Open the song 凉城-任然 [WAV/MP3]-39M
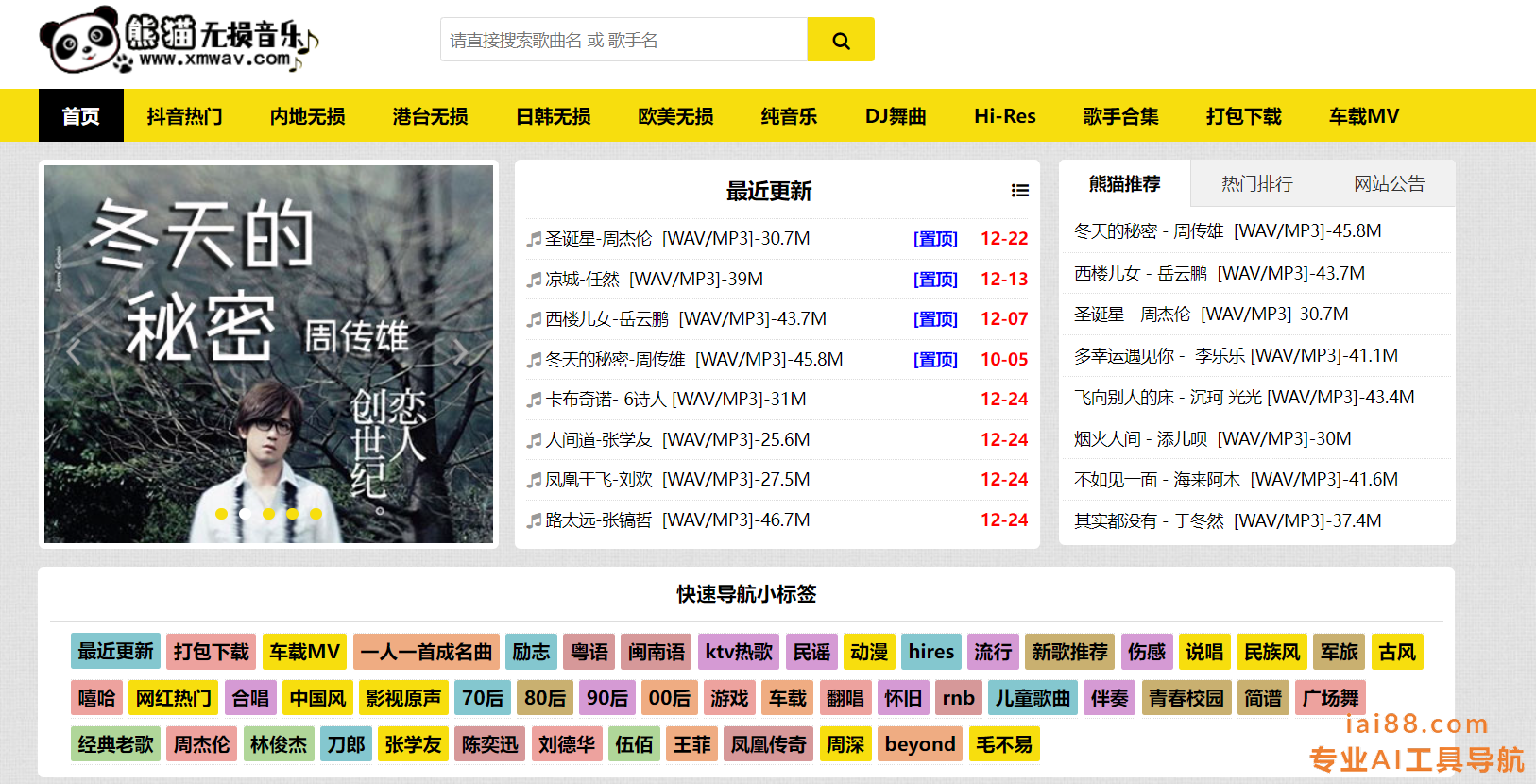The width and height of the screenshot is (1536, 784). pyautogui.click(x=654, y=280)
